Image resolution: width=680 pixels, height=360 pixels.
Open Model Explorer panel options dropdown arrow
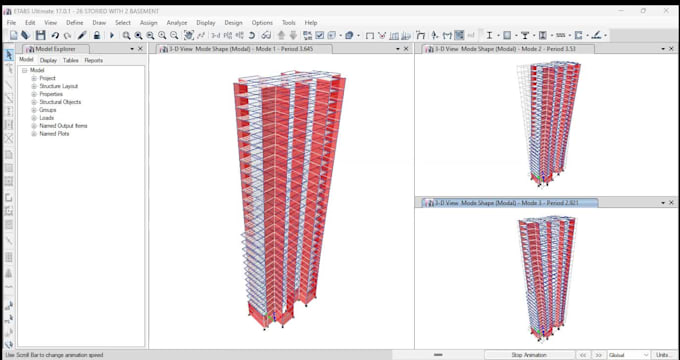[132, 49]
